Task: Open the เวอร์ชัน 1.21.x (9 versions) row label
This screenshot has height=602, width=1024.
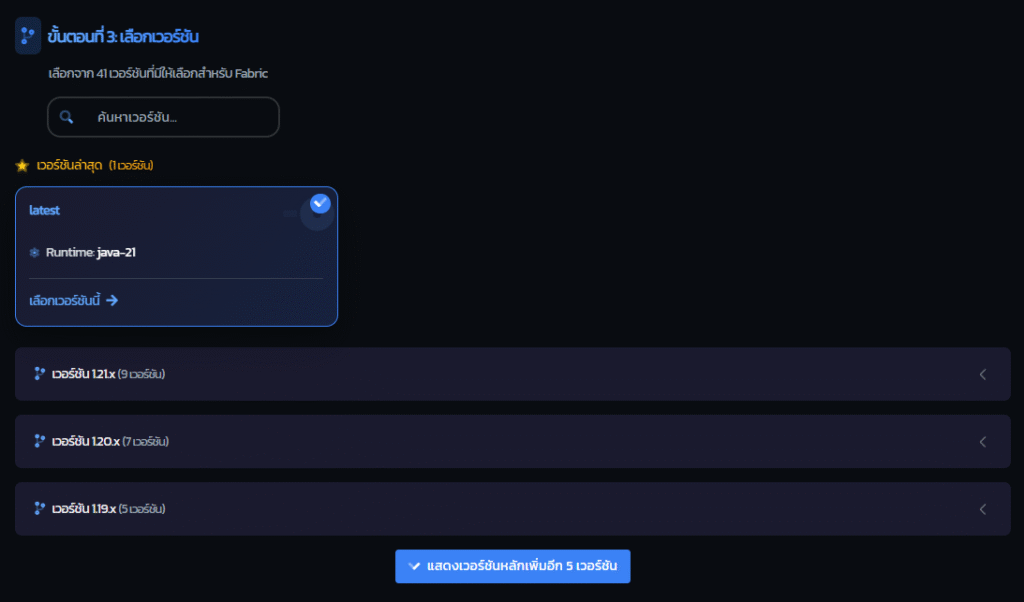Action: 108,374
